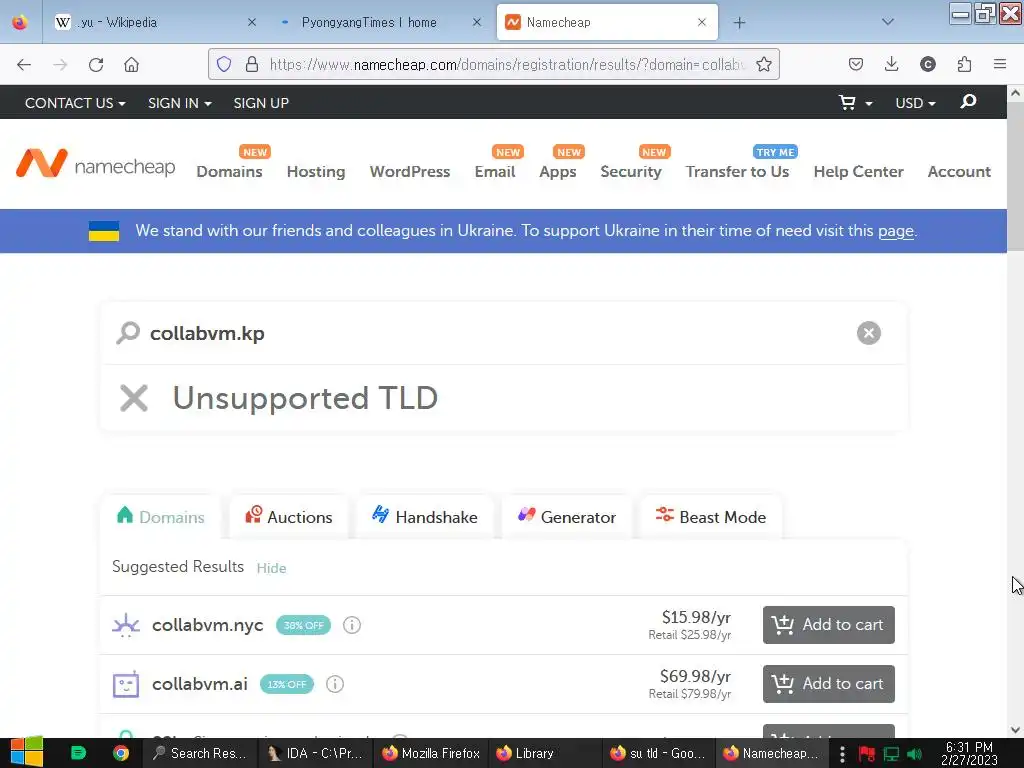Click the red flag tray icon

point(867,754)
